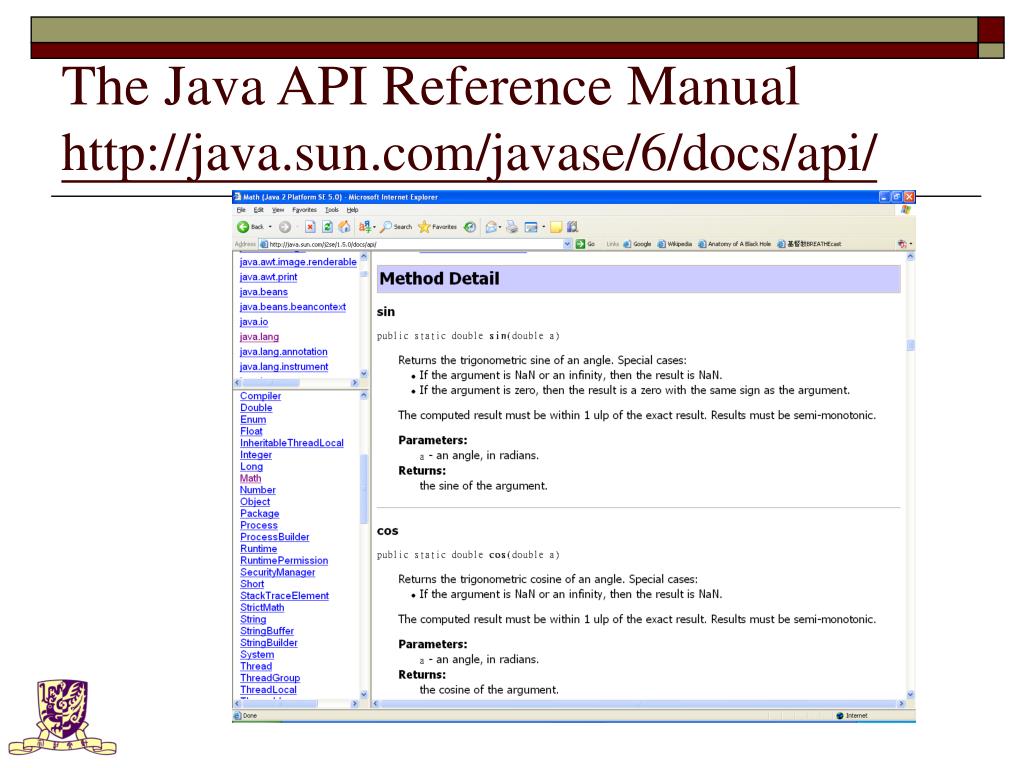
Task: Open the Integer class link
Action: pyautogui.click(x=256, y=455)
